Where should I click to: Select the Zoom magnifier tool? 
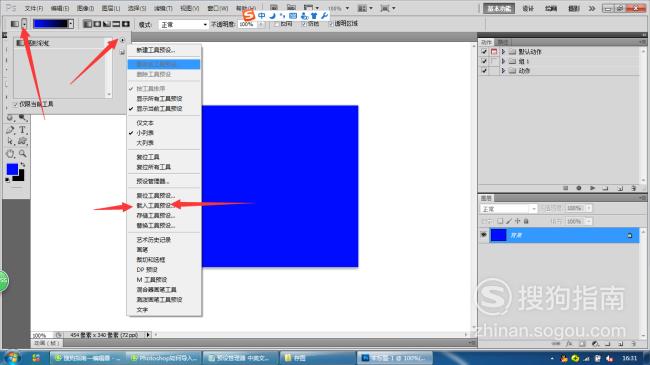[23, 153]
